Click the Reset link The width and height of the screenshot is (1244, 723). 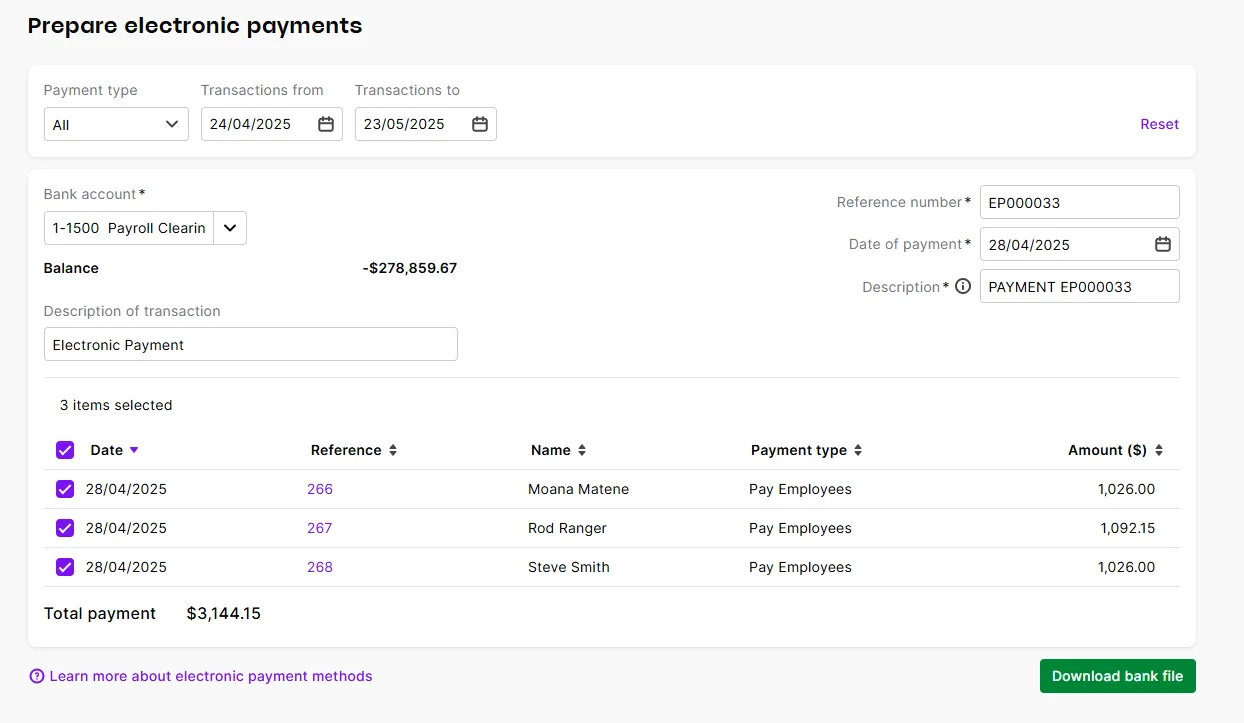pyautogui.click(x=1159, y=124)
